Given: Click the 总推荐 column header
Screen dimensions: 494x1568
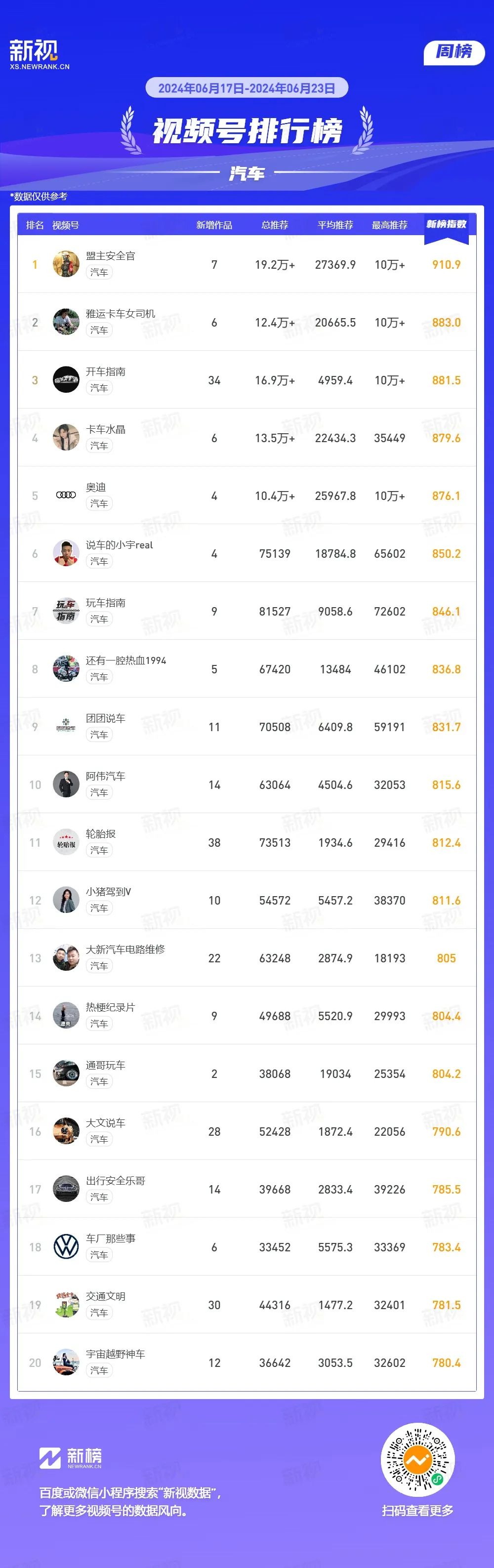Looking at the screenshot, I should 275,225.
